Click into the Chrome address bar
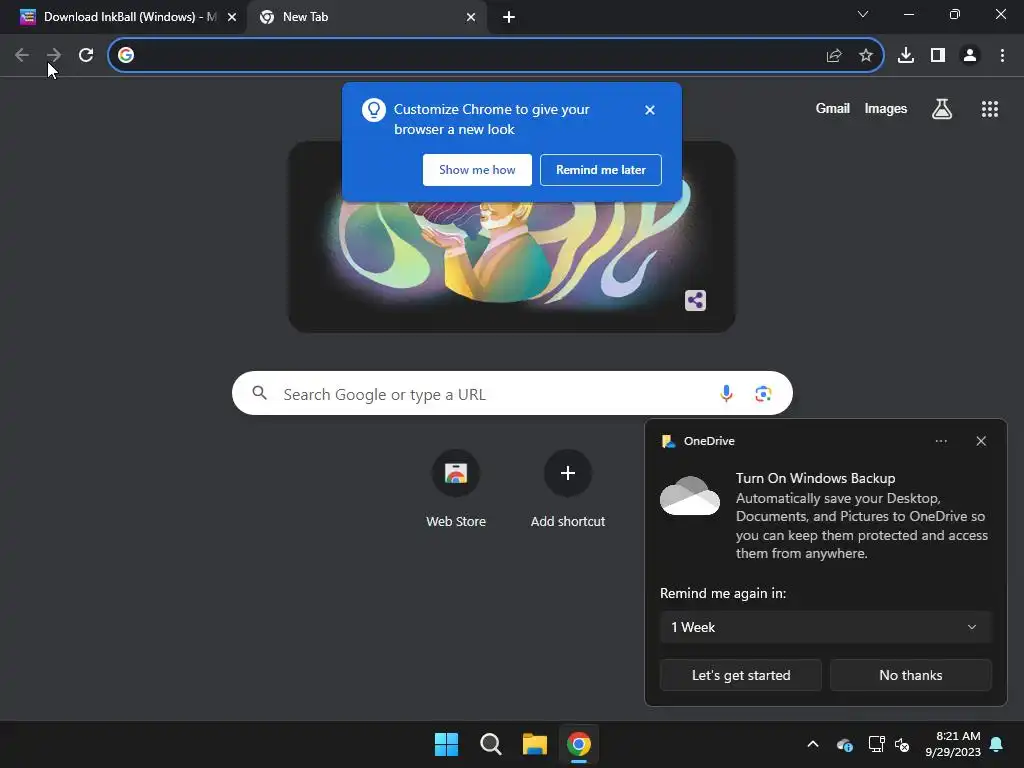Image resolution: width=1024 pixels, height=768 pixels. pyautogui.click(x=496, y=55)
